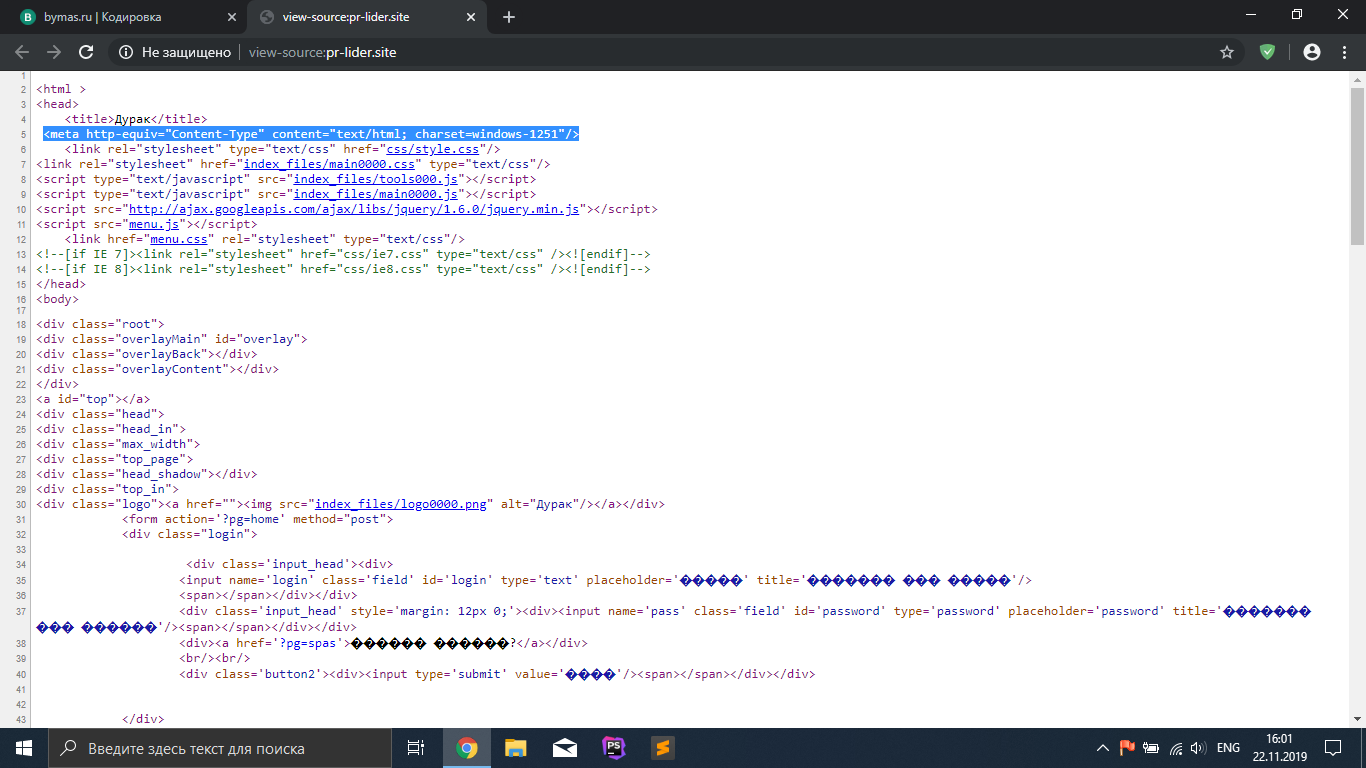Open File Explorer from the taskbar
The image size is (1366, 768).
tap(515, 748)
